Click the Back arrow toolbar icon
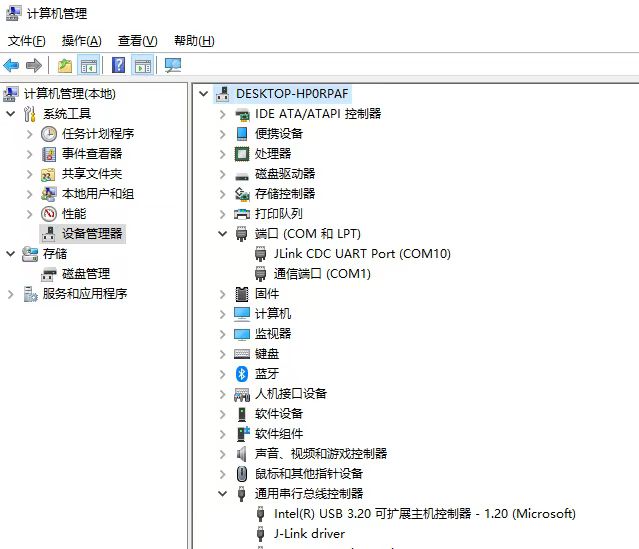 pyautogui.click(x=11, y=65)
